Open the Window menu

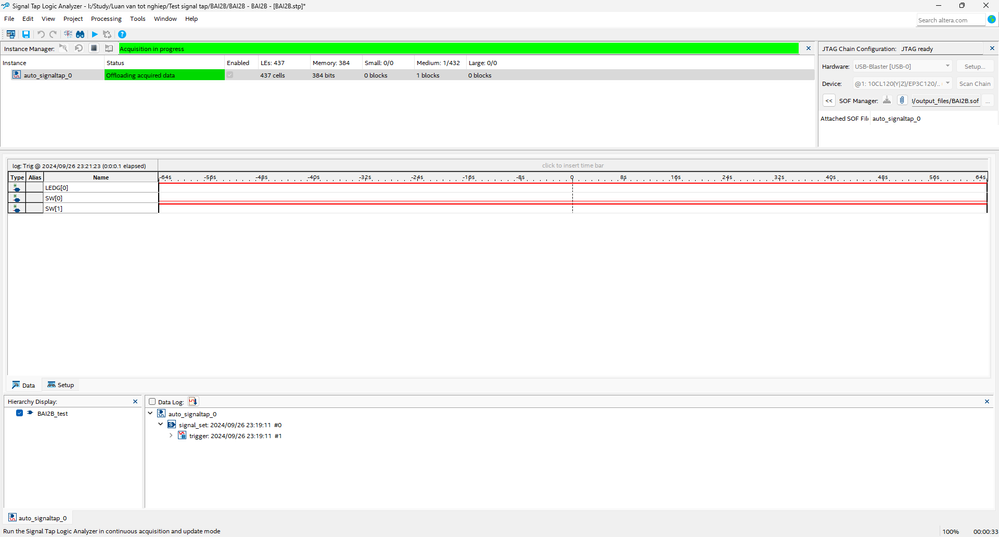(165, 19)
